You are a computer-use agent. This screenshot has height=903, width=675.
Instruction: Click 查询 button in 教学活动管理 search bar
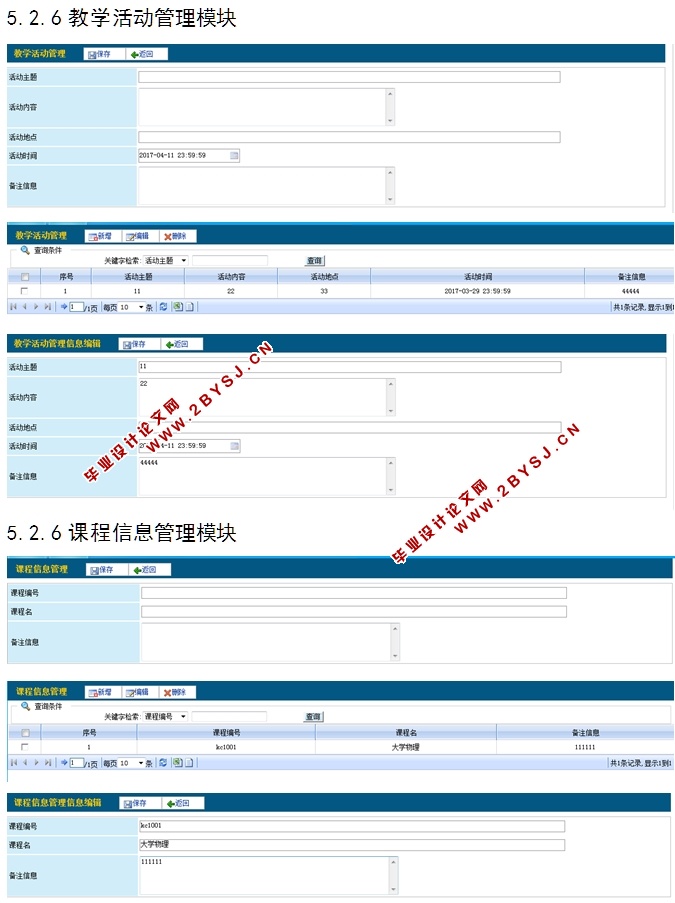[314, 261]
